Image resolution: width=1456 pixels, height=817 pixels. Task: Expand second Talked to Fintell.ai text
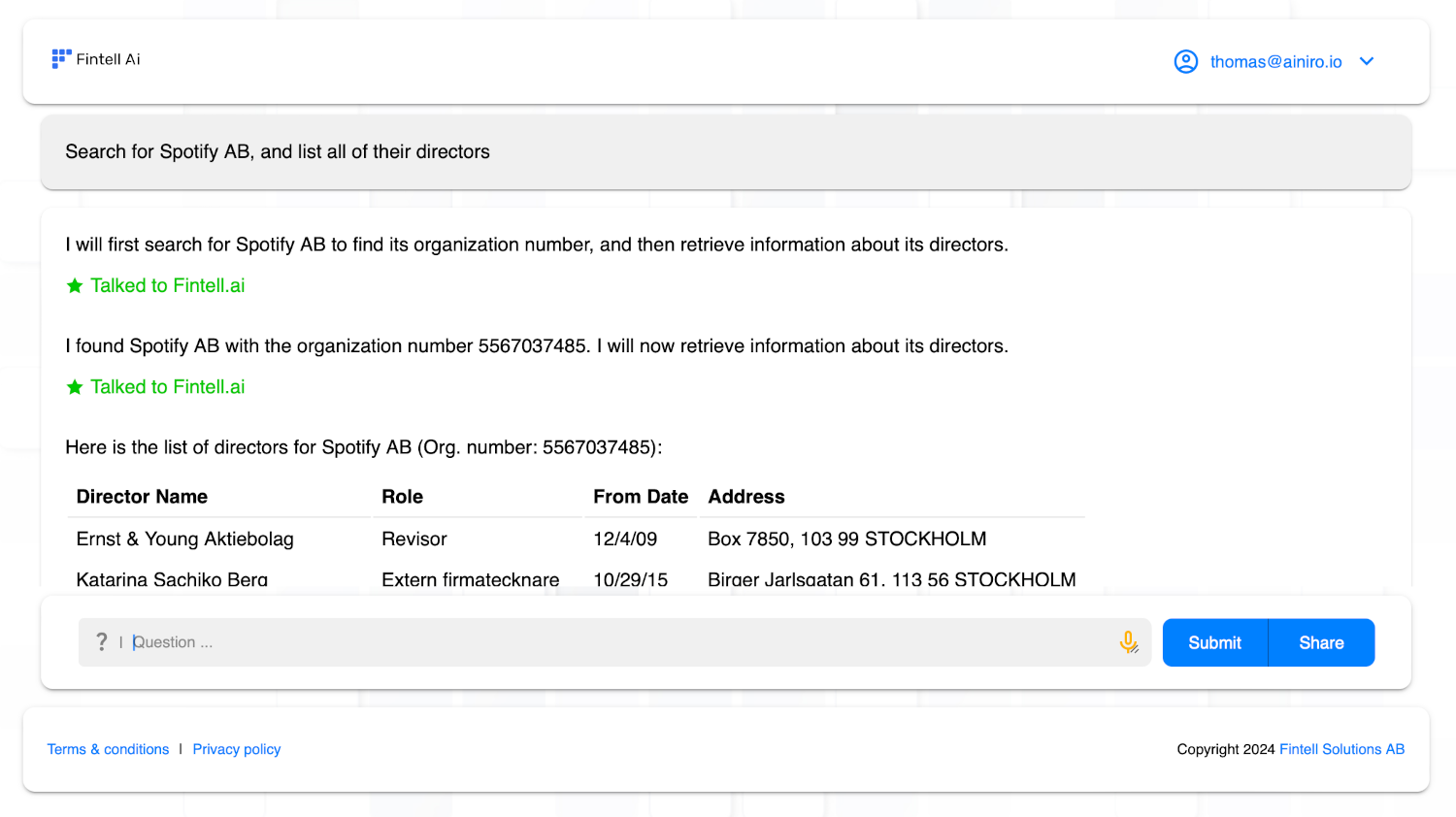[x=168, y=387]
